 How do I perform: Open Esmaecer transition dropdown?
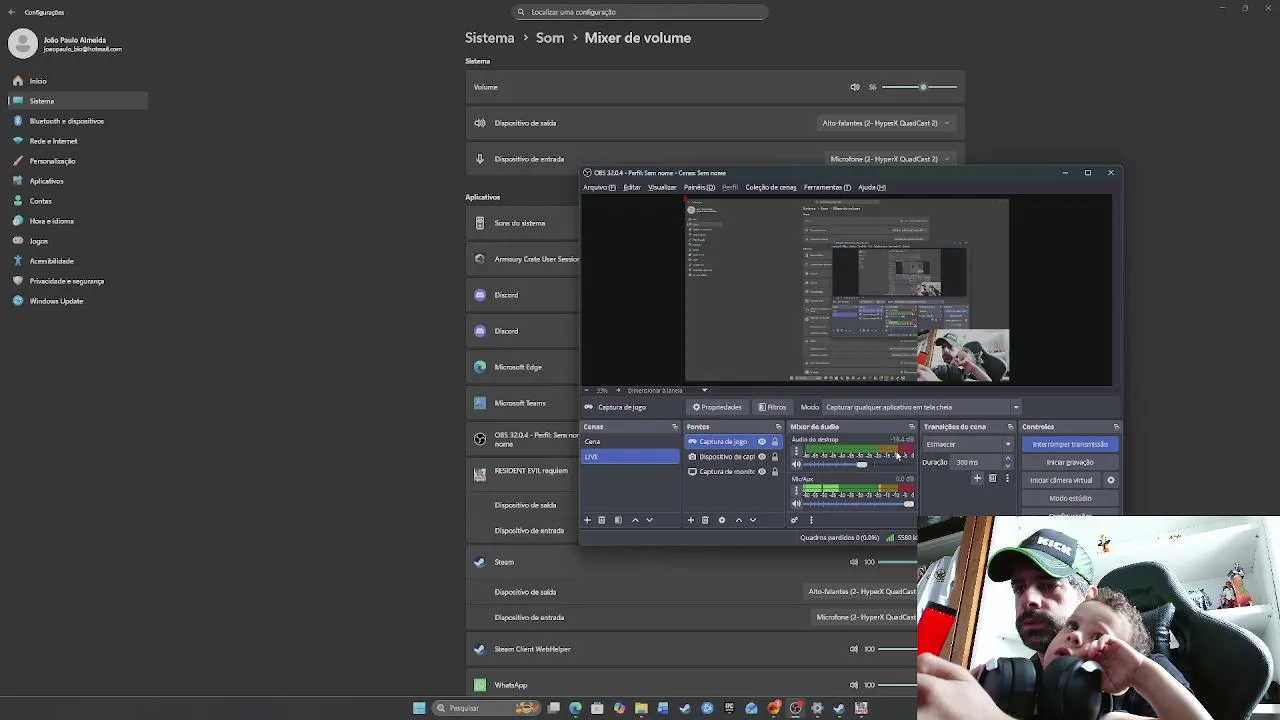point(968,444)
